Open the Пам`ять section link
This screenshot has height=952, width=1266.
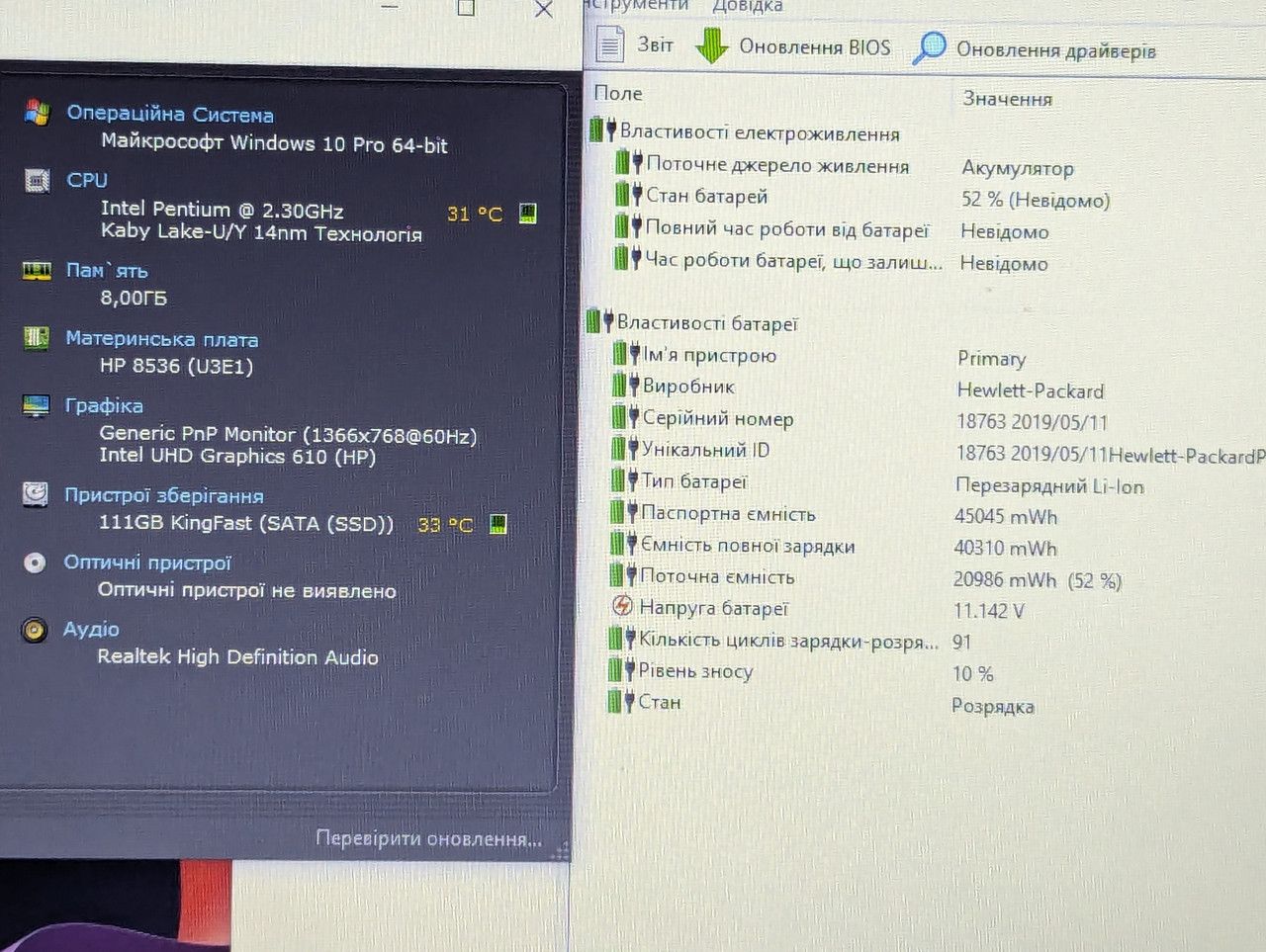click(107, 270)
